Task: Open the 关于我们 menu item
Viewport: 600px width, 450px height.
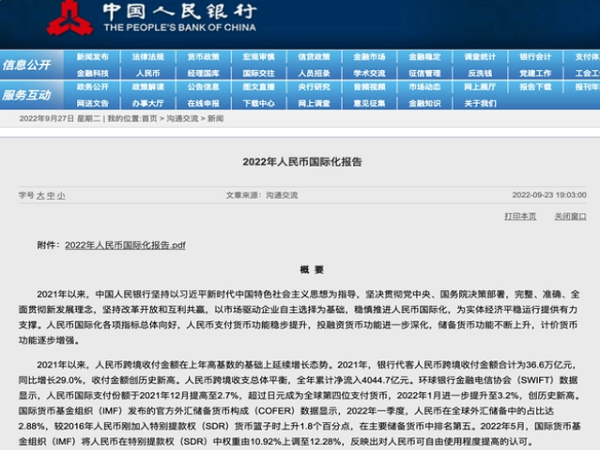Action: pyautogui.click(x=480, y=103)
